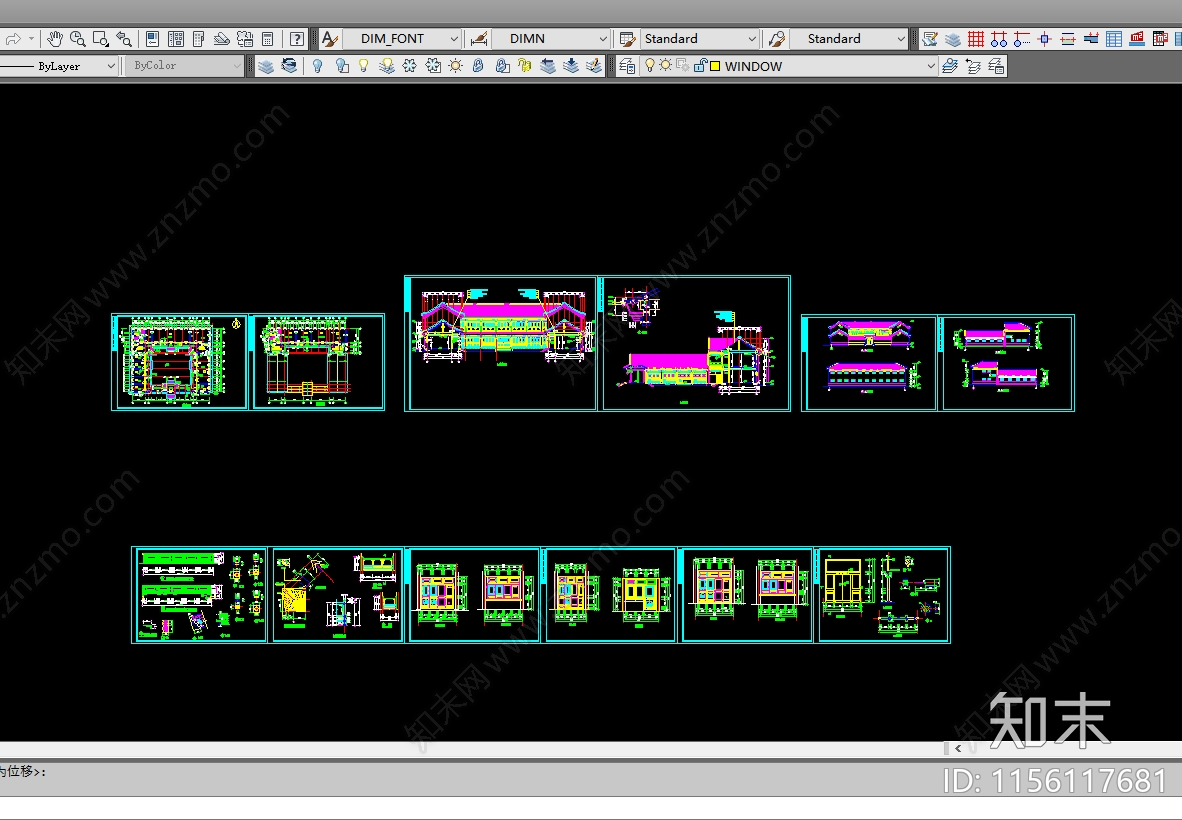
Task: Activate the Zoom Realtime tool
Action: (x=78, y=38)
